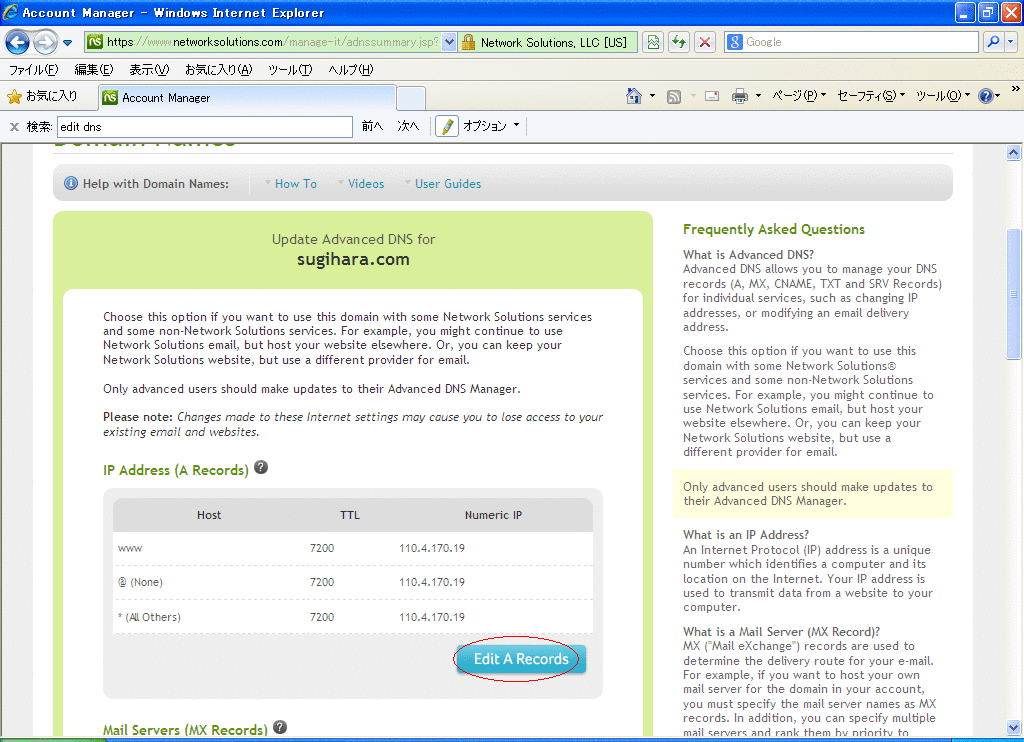Click the magnifier search button
This screenshot has width=1024, height=742.
click(x=993, y=42)
